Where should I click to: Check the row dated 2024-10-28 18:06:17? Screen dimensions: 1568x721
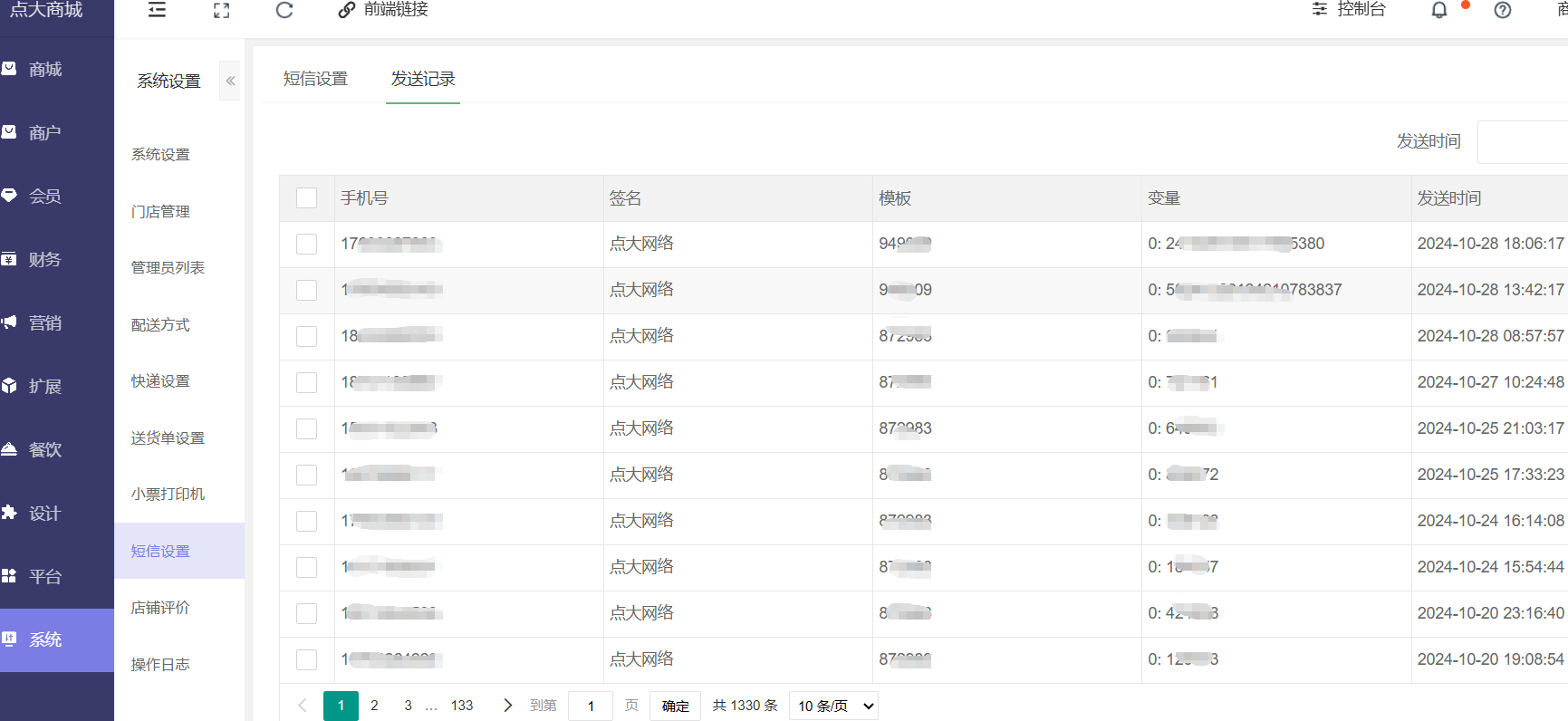point(307,245)
